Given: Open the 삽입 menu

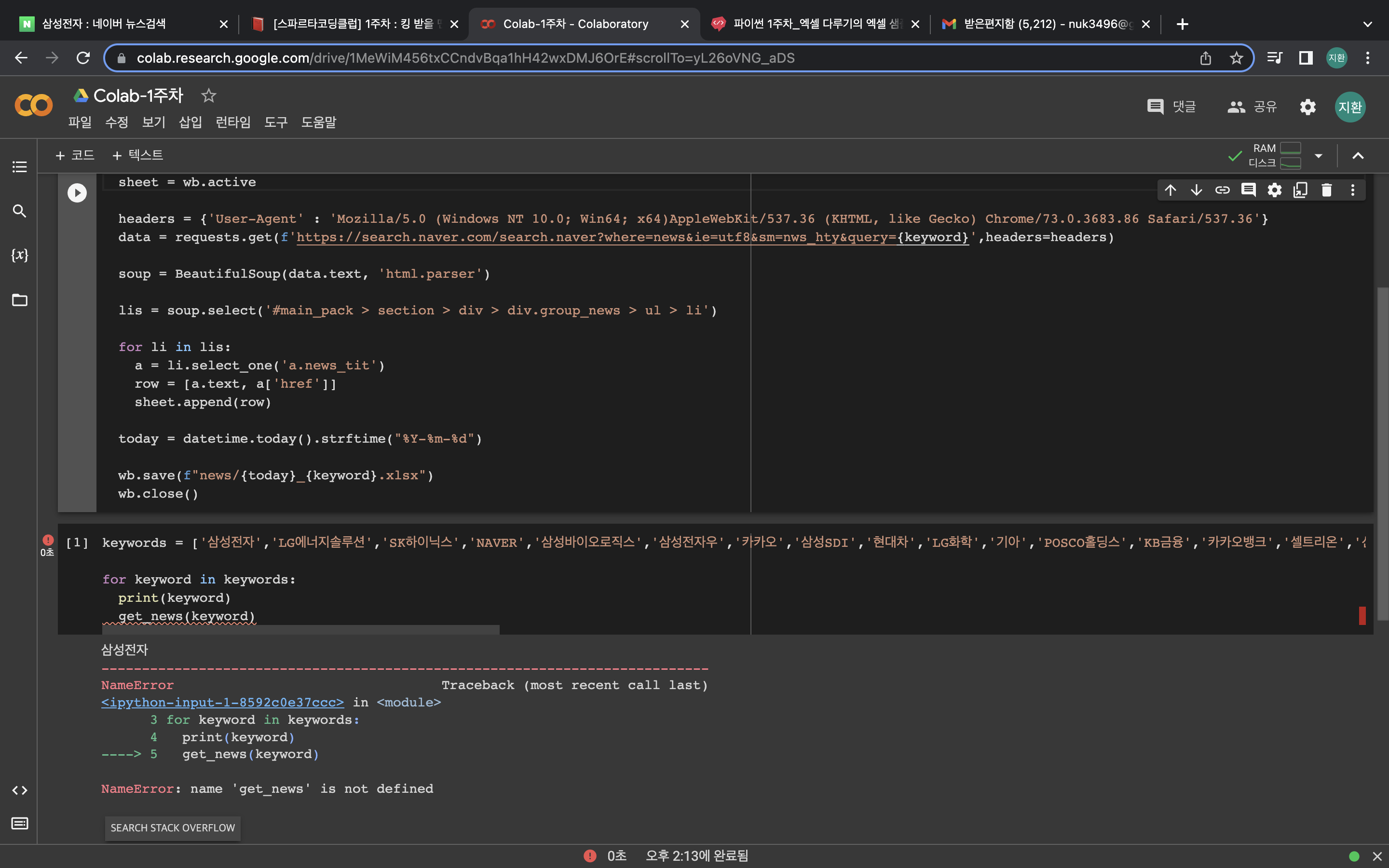Looking at the screenshot, I should click(190, 122).
